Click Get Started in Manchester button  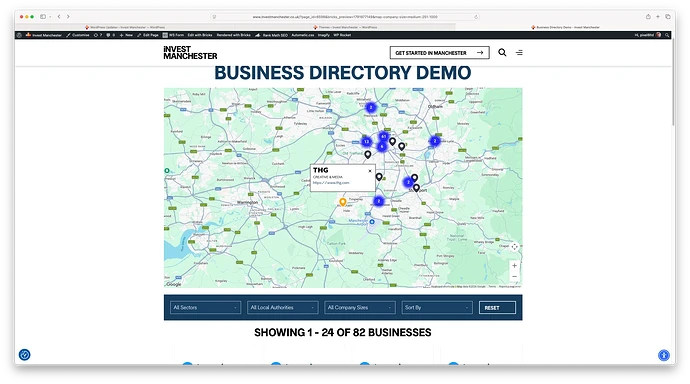point(439,53)
